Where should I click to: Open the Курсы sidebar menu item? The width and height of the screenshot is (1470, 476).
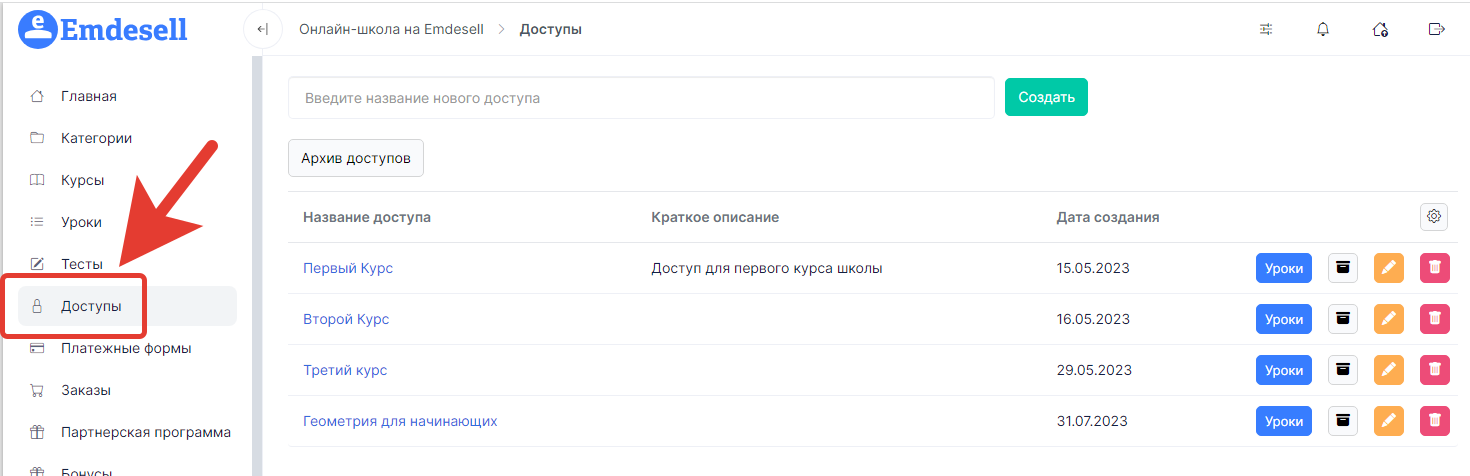pyautogui.click(x=82, y=180)
